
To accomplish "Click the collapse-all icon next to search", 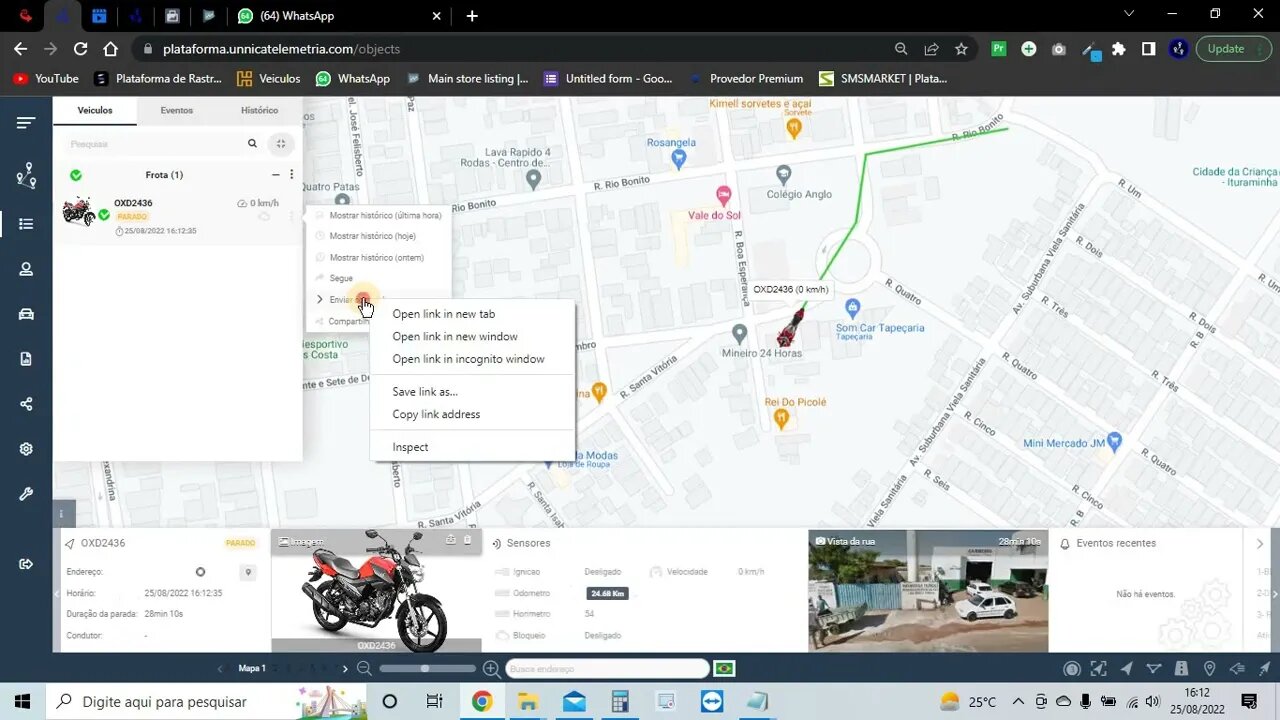I will point(281,144).
